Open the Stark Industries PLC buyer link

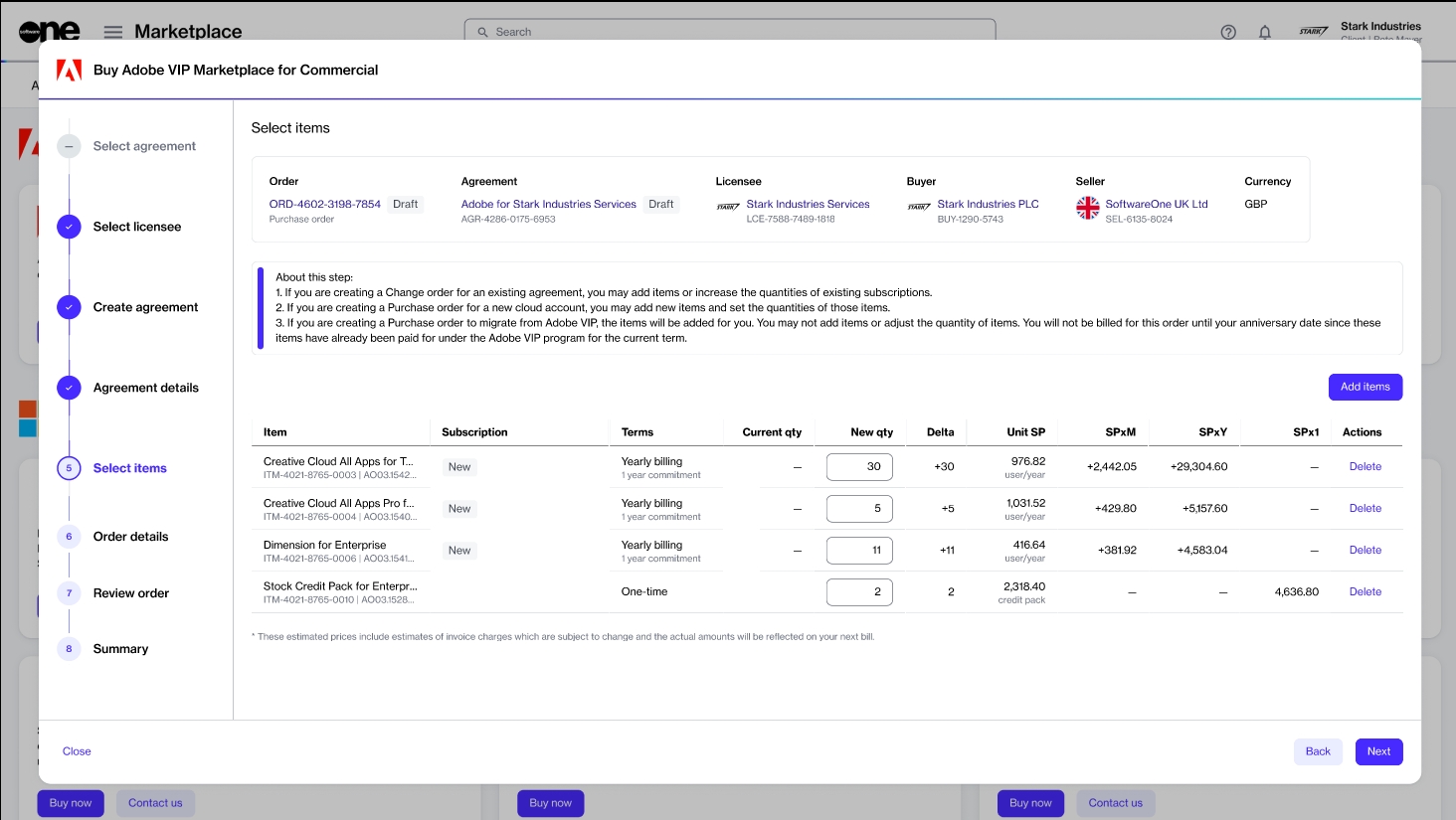click(988, 204)
